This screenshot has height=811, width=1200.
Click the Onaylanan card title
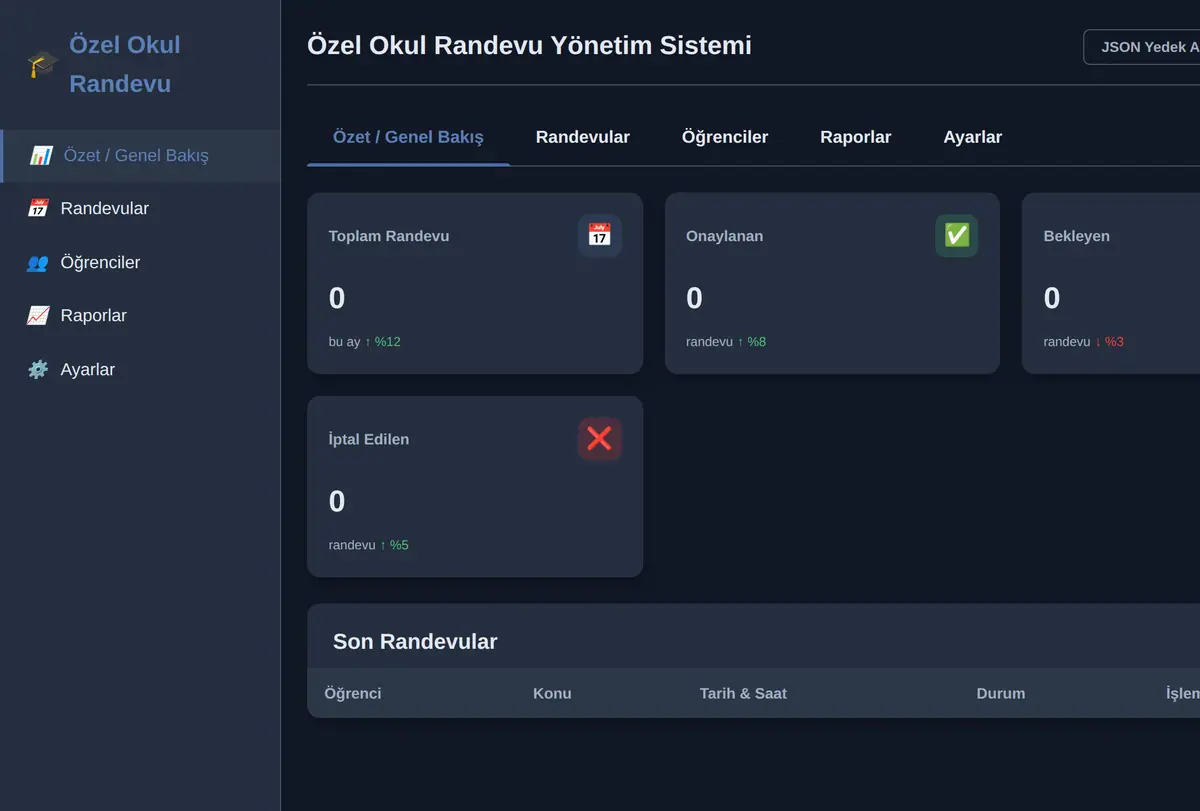[x=724, y=236]
